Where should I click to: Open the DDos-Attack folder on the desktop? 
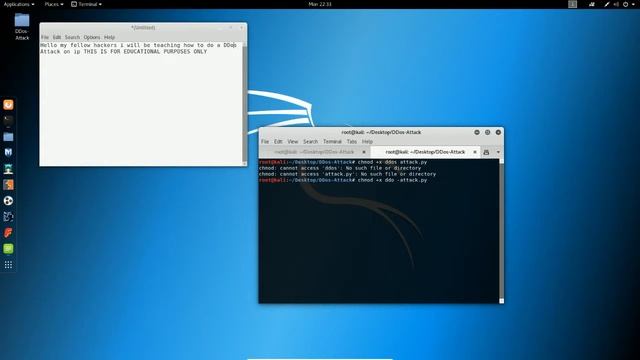[x=22, y=27]
